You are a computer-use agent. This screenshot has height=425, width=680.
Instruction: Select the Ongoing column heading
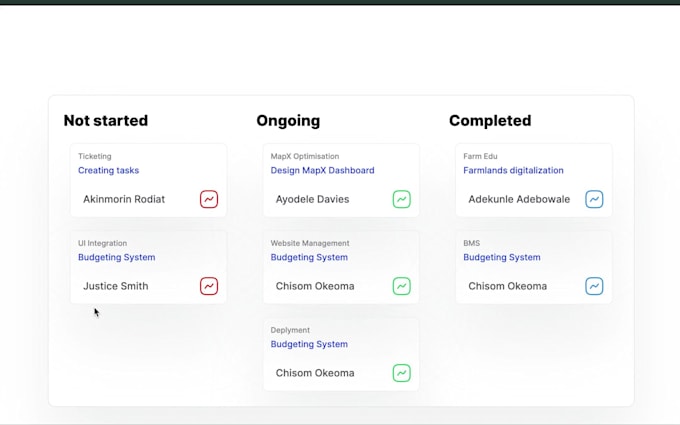click(288, 121)
